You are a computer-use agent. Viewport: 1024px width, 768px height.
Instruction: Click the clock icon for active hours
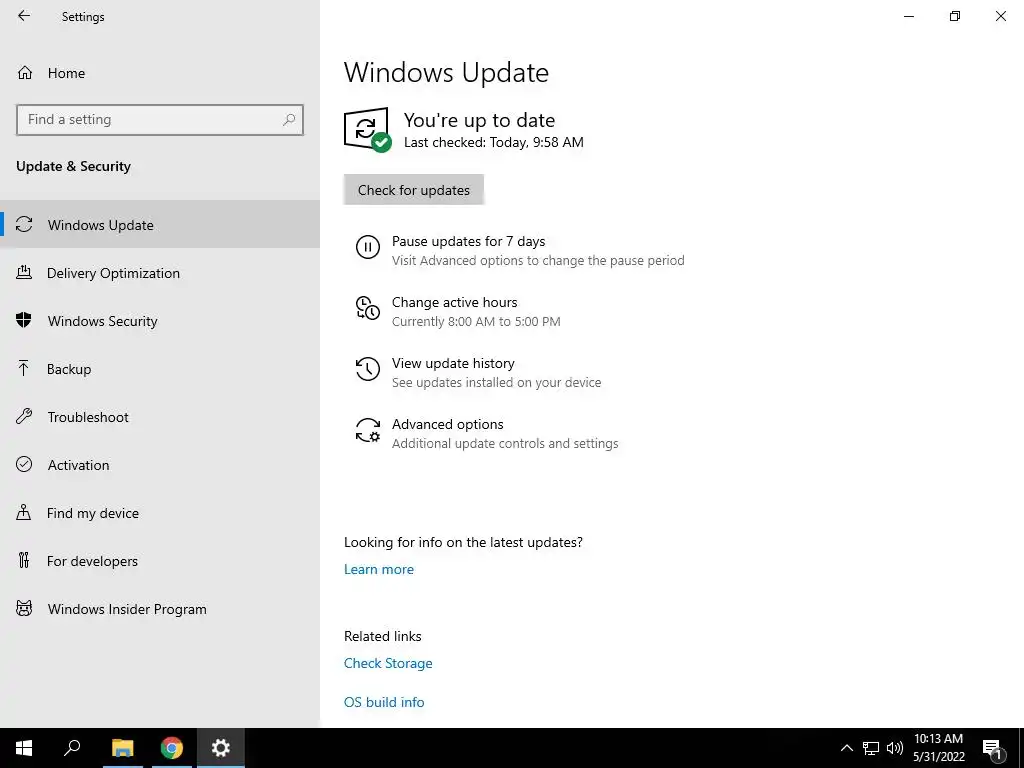(x=368, y=308)
